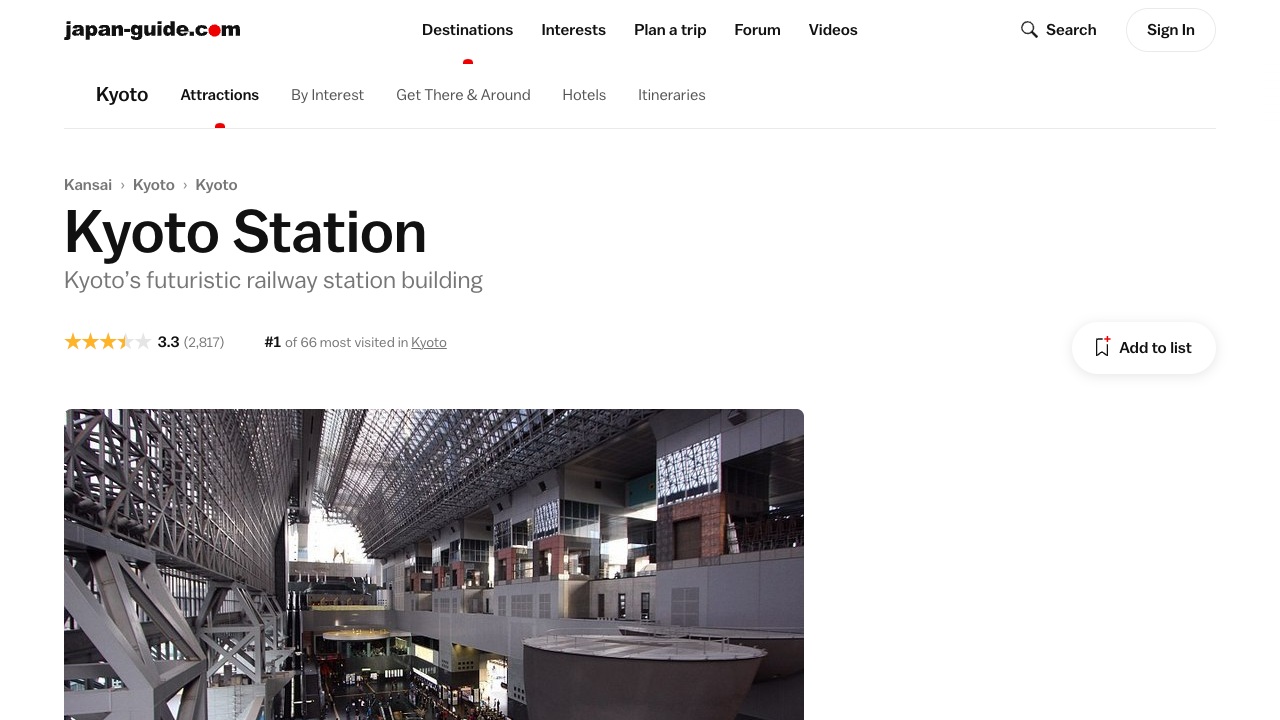Viewport: 1280px width, 720px height.
Task: Open the Videos section
Action: (x=833, y=30)
